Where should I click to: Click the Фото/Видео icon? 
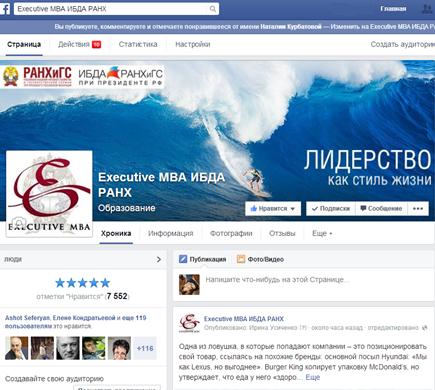click(x=241, y=259)
